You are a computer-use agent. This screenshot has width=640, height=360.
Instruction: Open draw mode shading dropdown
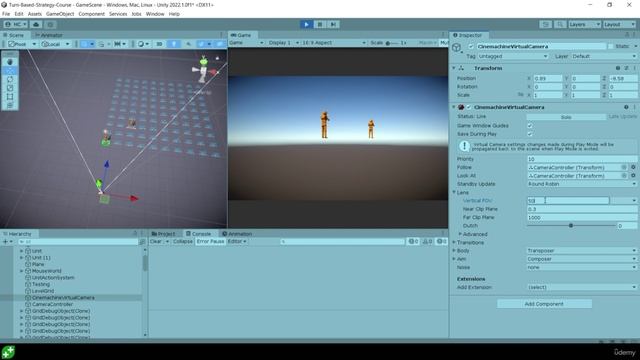[142, 44]
